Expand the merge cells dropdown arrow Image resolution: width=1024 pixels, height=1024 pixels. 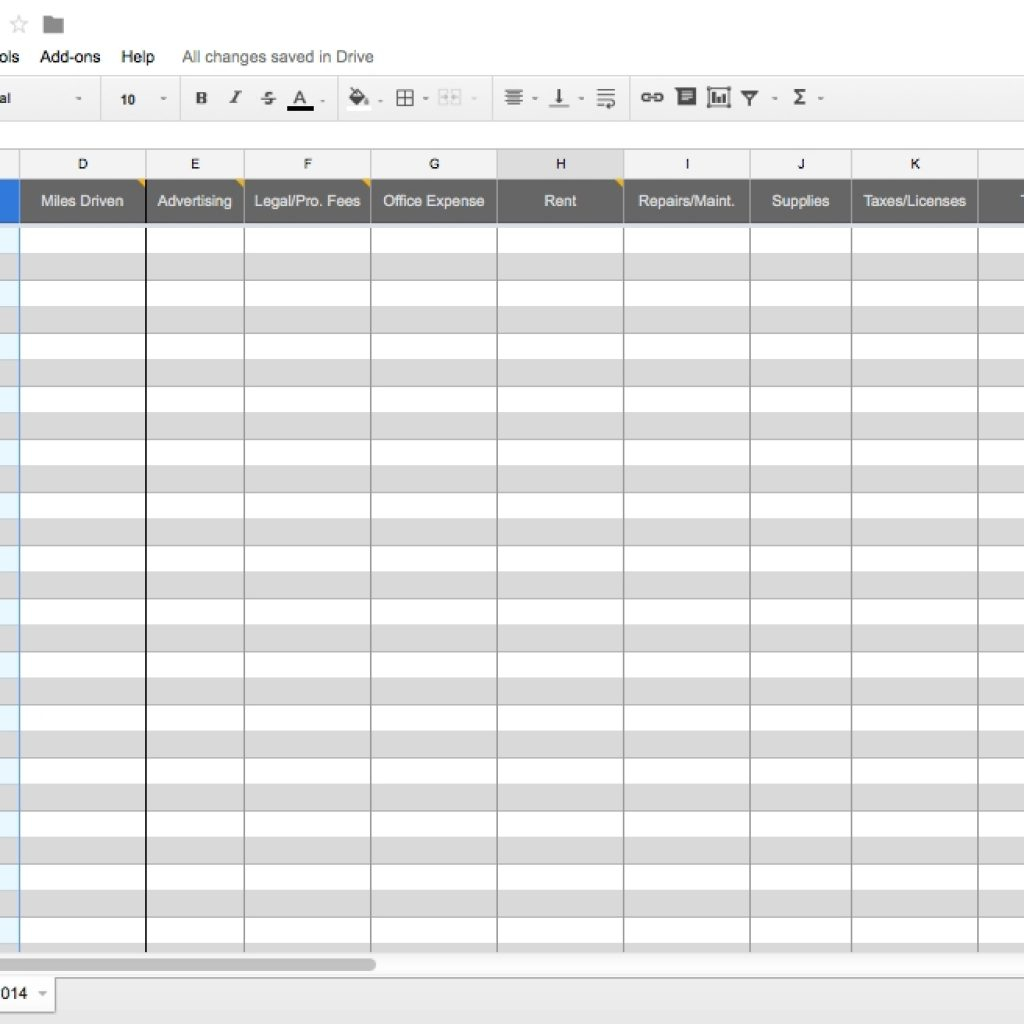point(473,99)
